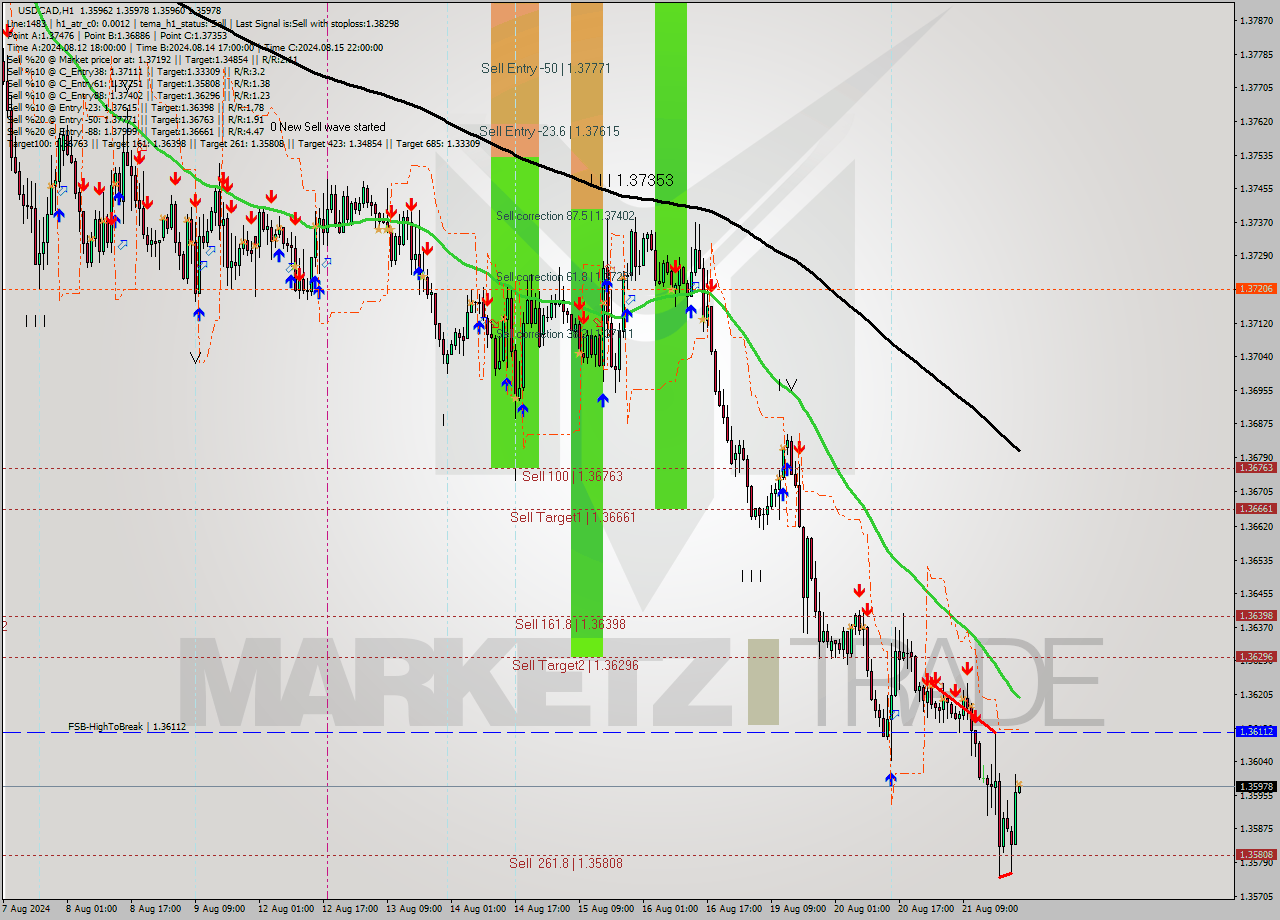Click the '19 Aug 09:00' time axis label
The image size is (1280, 920).
coord(796,909)
